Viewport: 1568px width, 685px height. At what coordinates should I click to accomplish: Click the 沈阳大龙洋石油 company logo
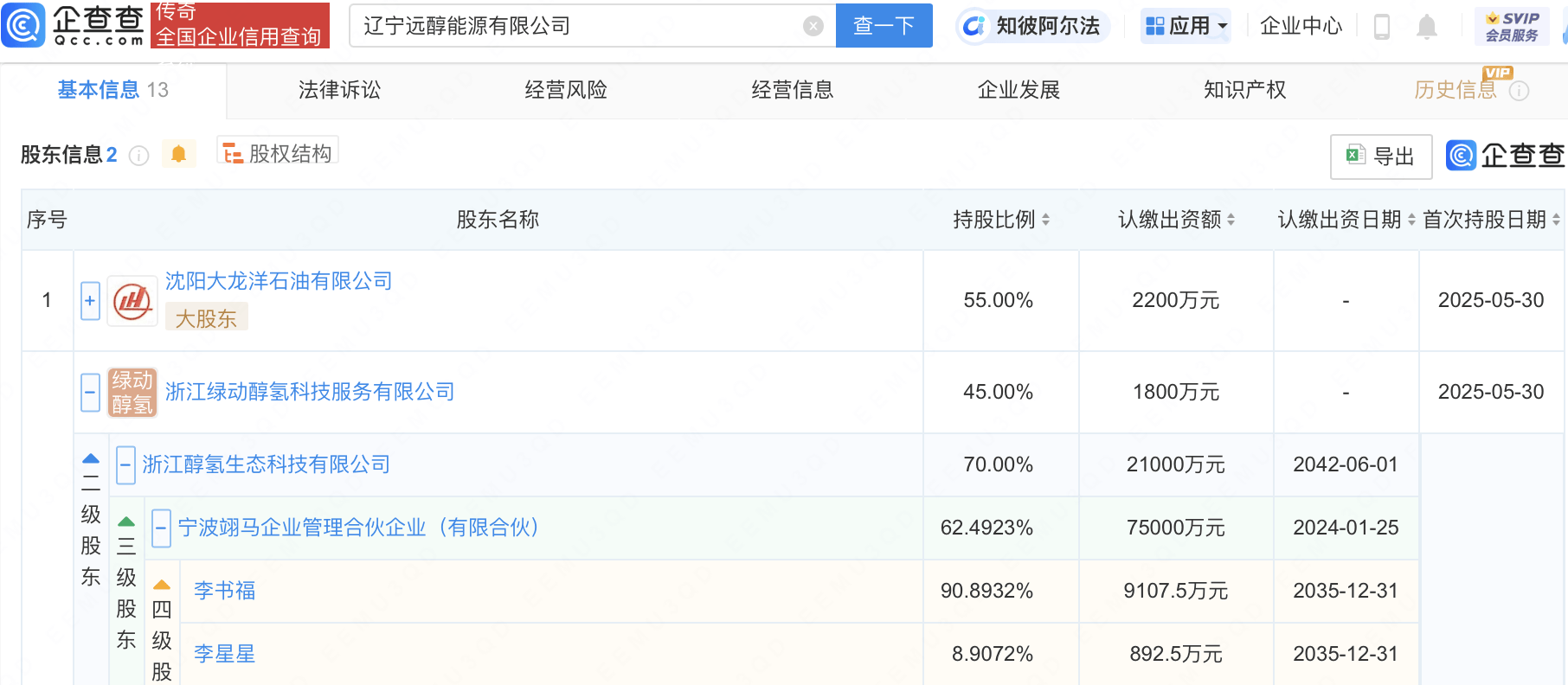click(x=132, y=301)
